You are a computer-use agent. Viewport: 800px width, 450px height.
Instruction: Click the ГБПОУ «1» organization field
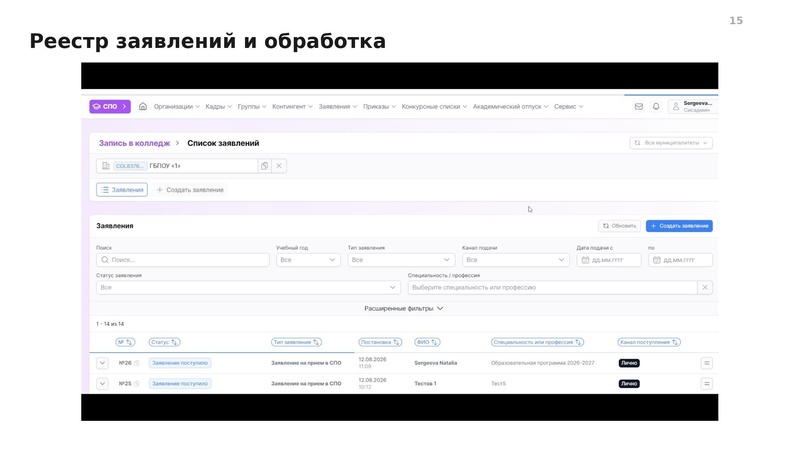[177, 166]
